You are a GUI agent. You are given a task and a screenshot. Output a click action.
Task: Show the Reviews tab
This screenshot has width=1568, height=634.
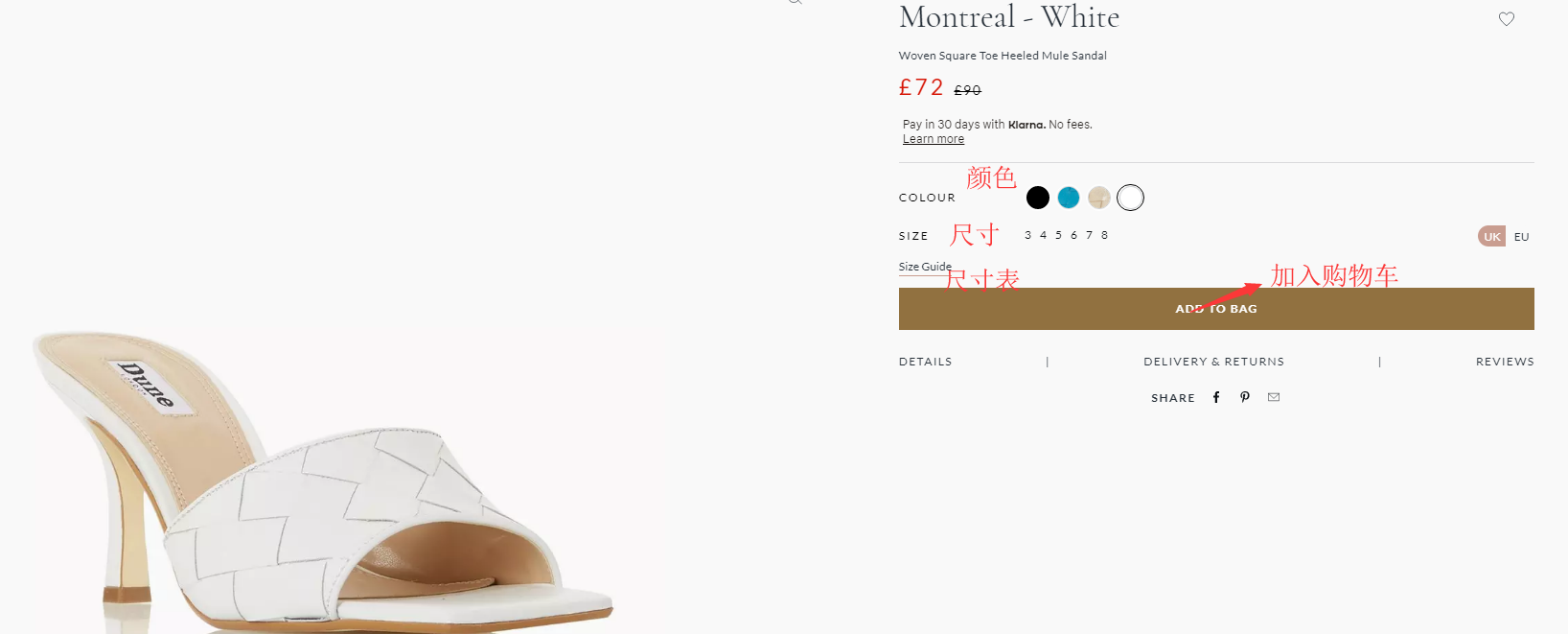[x=1505, y=362]
